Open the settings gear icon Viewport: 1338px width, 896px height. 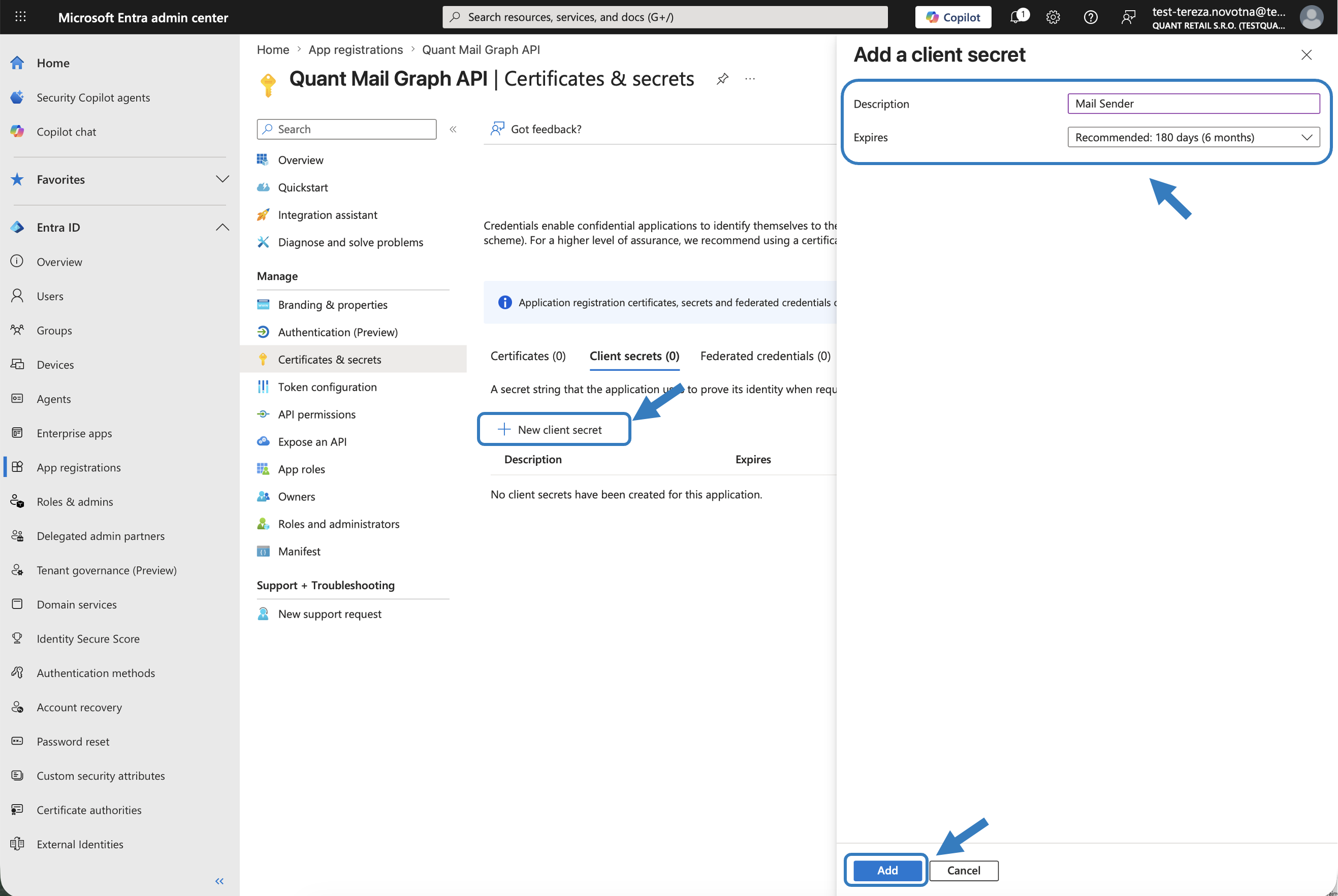1053,17
